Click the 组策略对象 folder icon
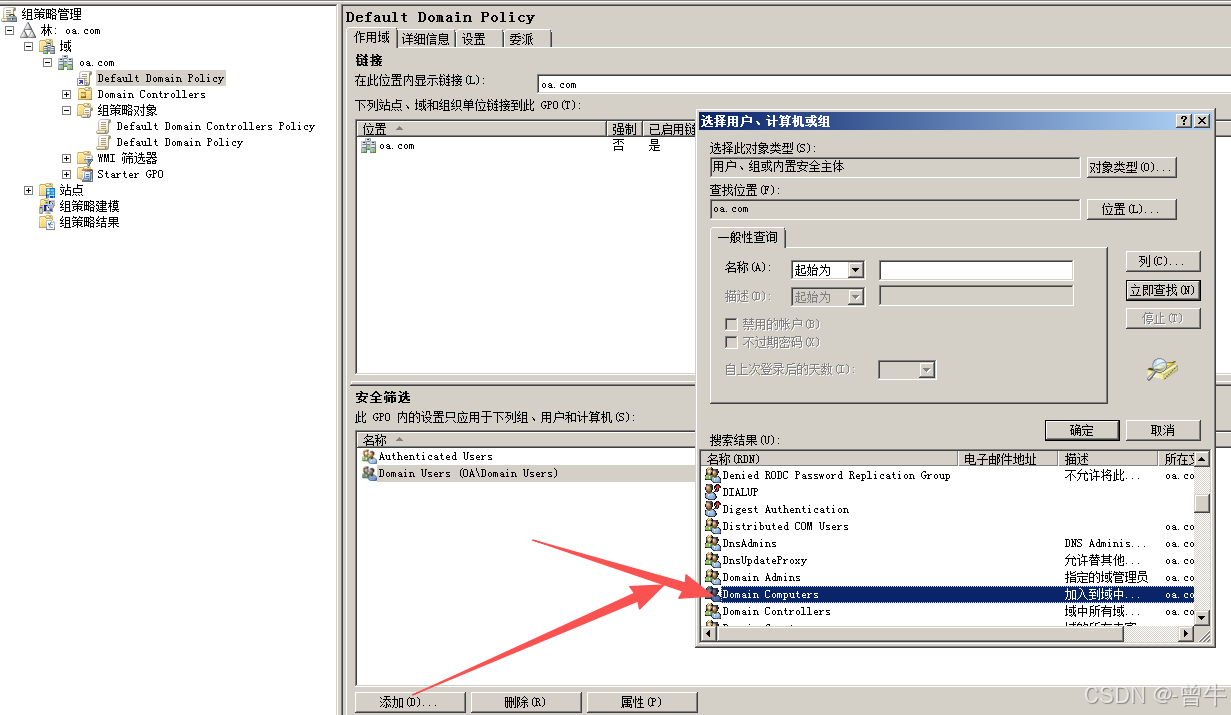This screenshot has width=1231, height=715. pyautogui.click(x=86, y=110)
